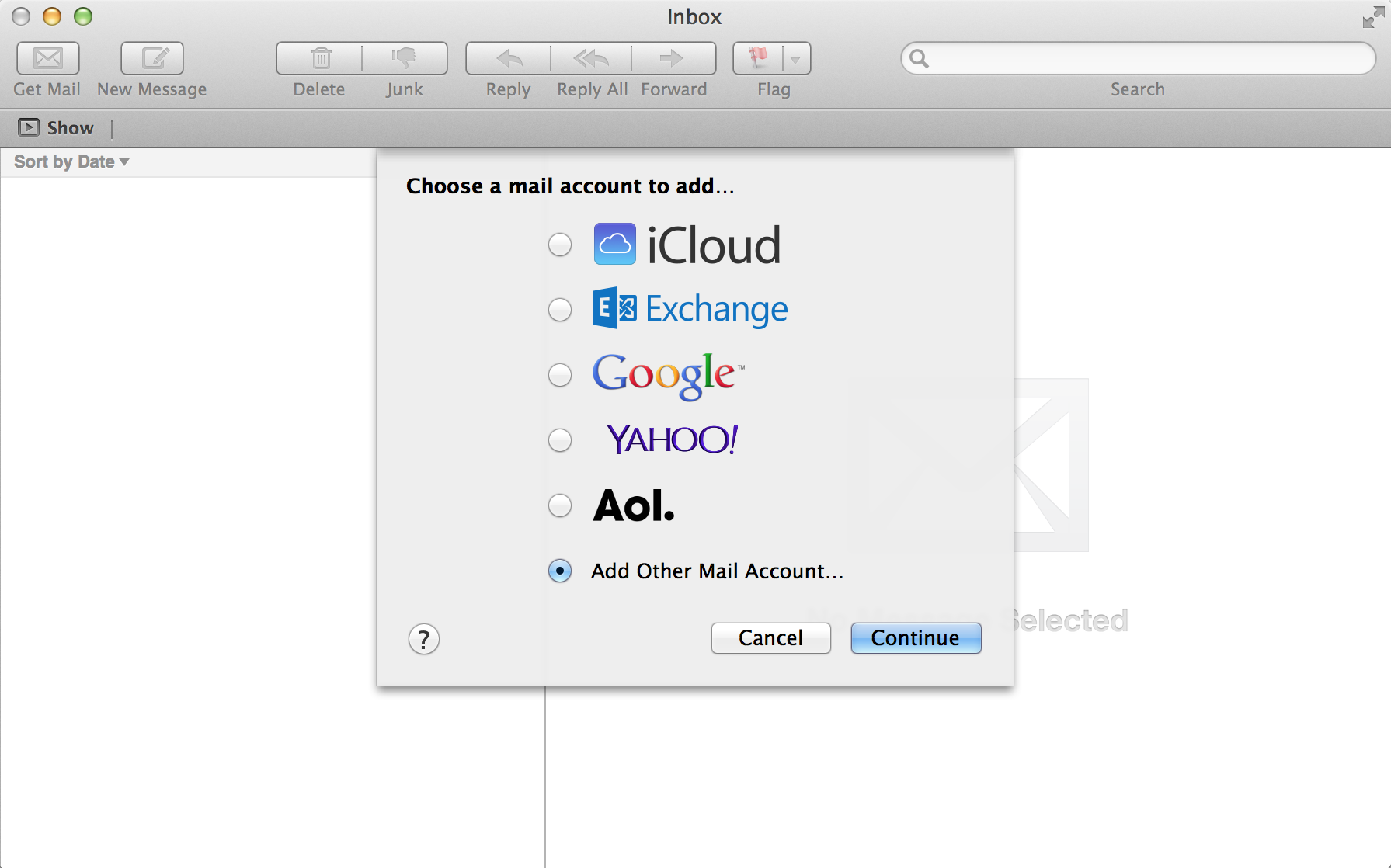Viewport: 1391px width, 868px height.
Task: Click the Cancel button
Action: point(771,638)
